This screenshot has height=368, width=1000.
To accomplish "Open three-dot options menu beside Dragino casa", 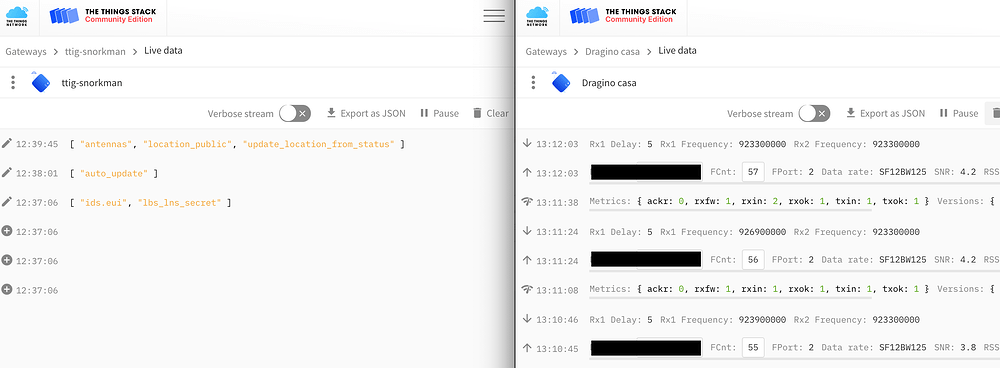I will [x=533, y=83].
